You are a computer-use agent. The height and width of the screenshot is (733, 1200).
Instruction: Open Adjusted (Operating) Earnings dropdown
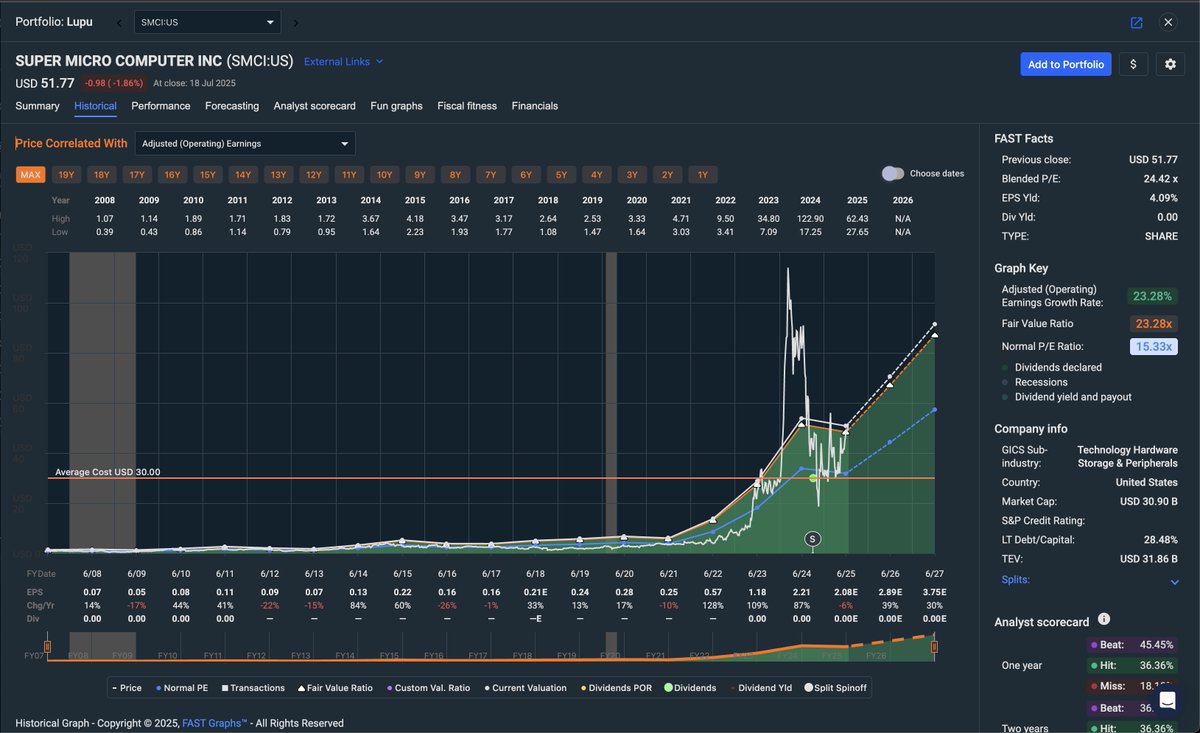[x=245, y=143]
